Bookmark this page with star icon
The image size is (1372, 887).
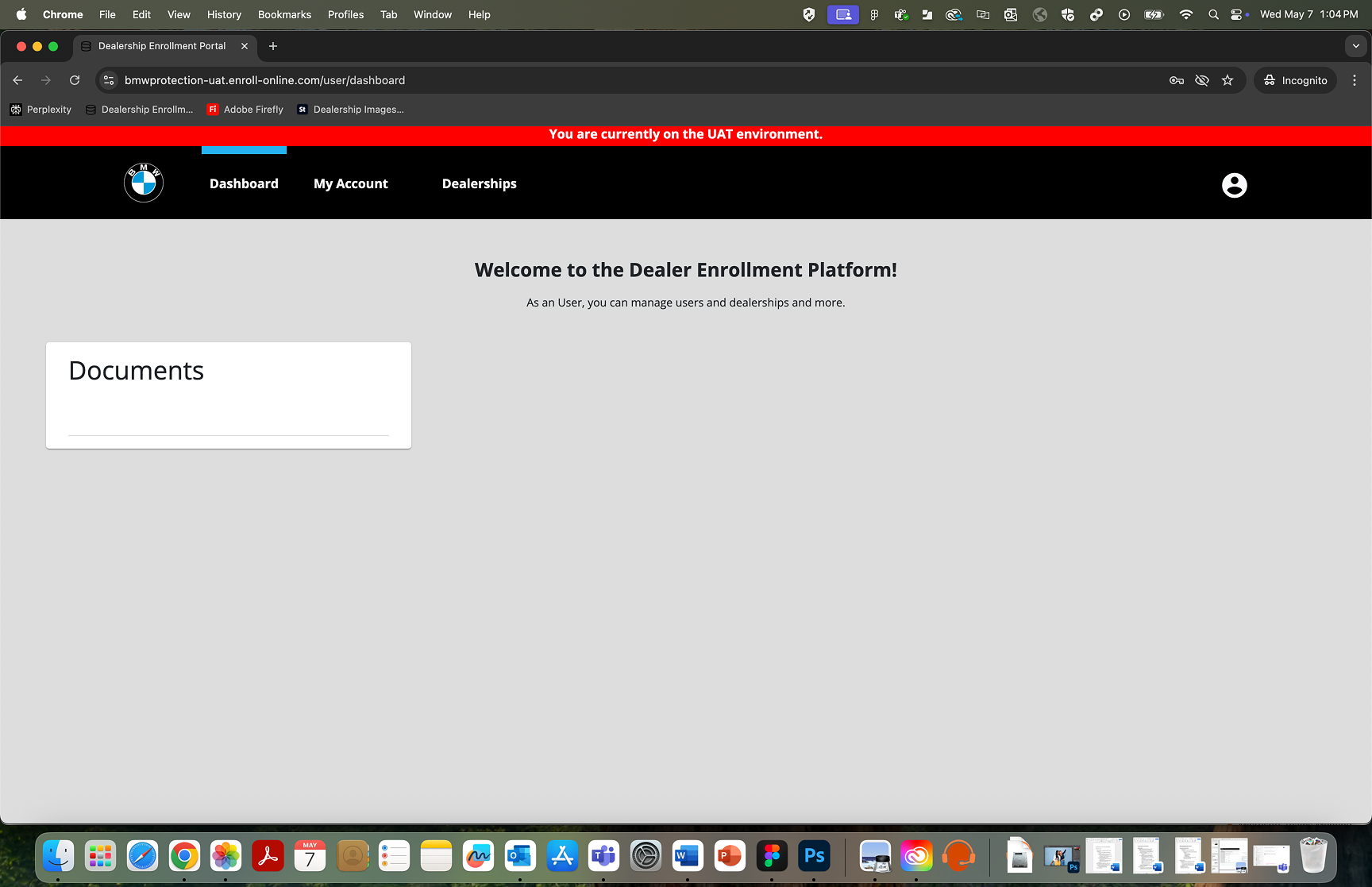pos(1227,80)
